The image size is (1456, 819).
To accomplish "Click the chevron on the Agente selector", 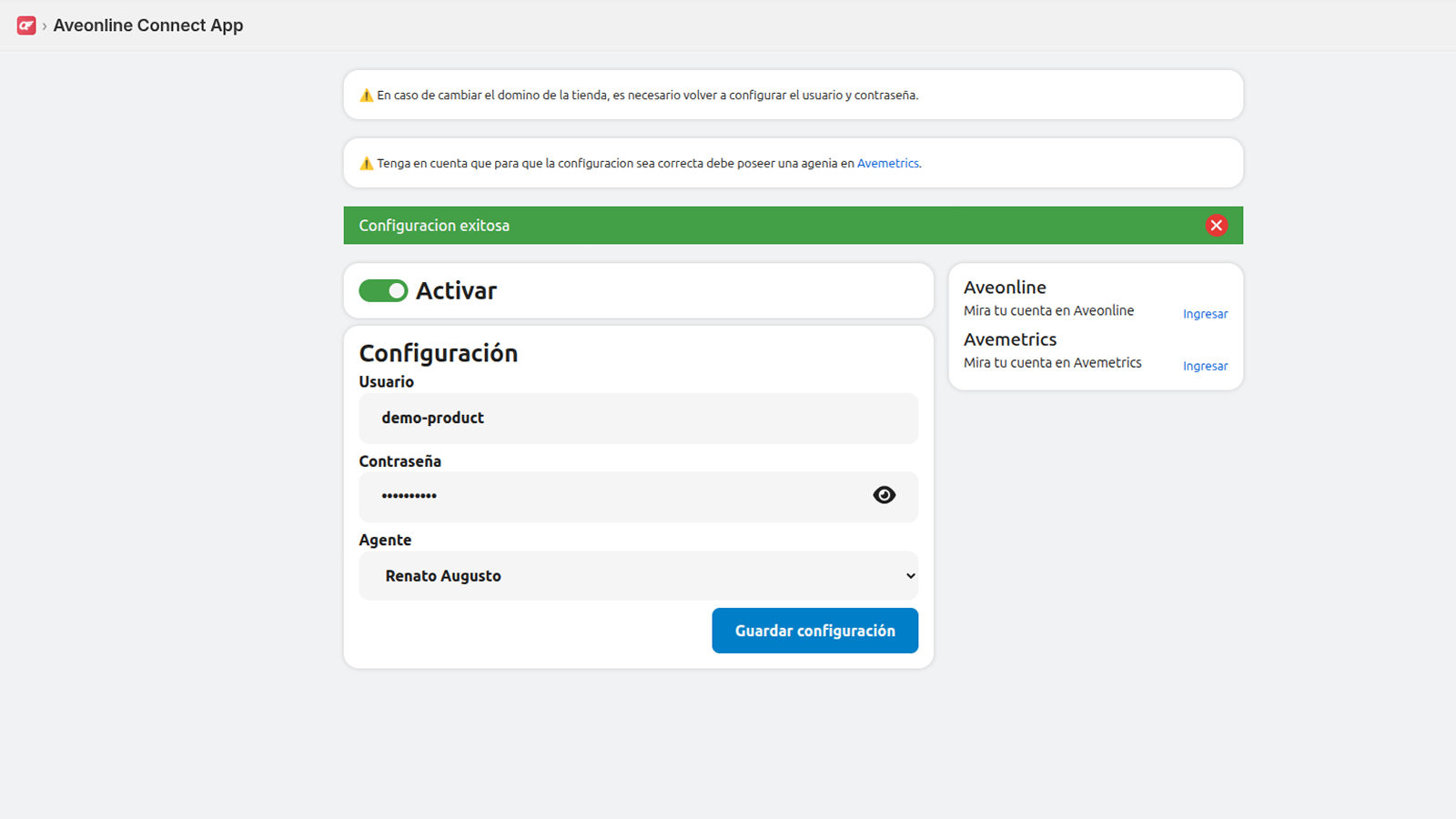I will point(909,575).
